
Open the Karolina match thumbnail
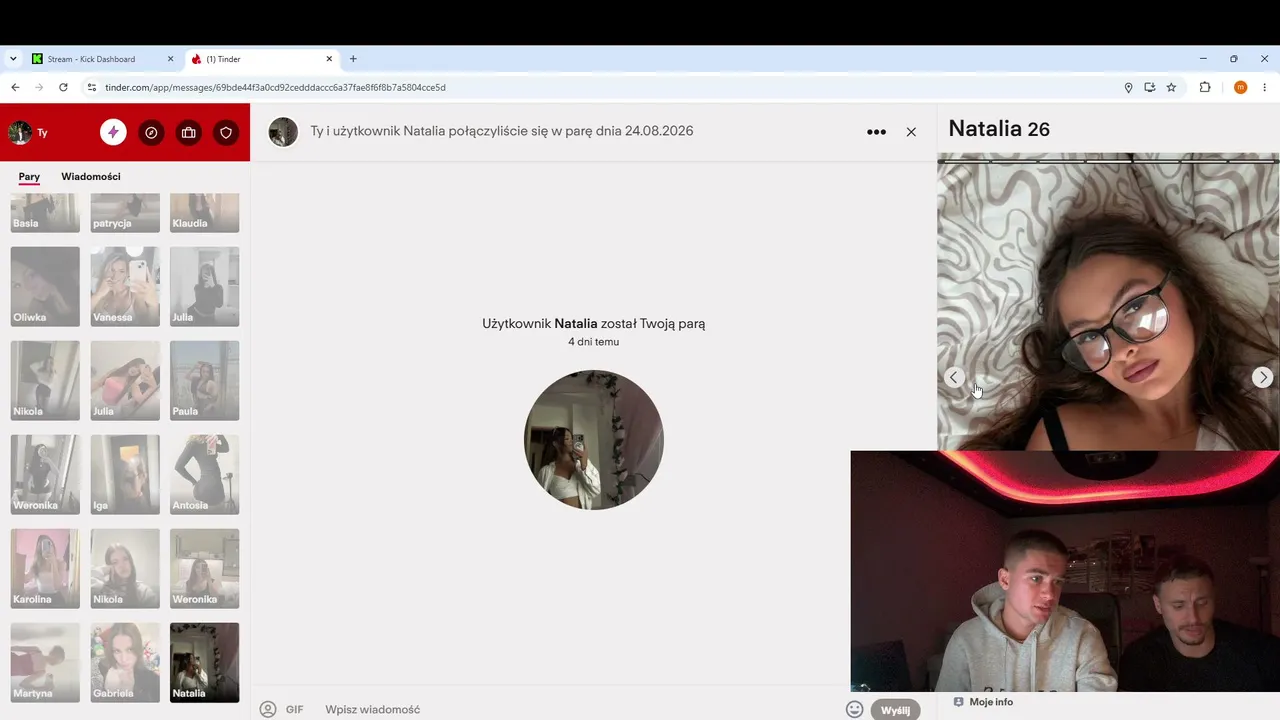pos(45,569)
